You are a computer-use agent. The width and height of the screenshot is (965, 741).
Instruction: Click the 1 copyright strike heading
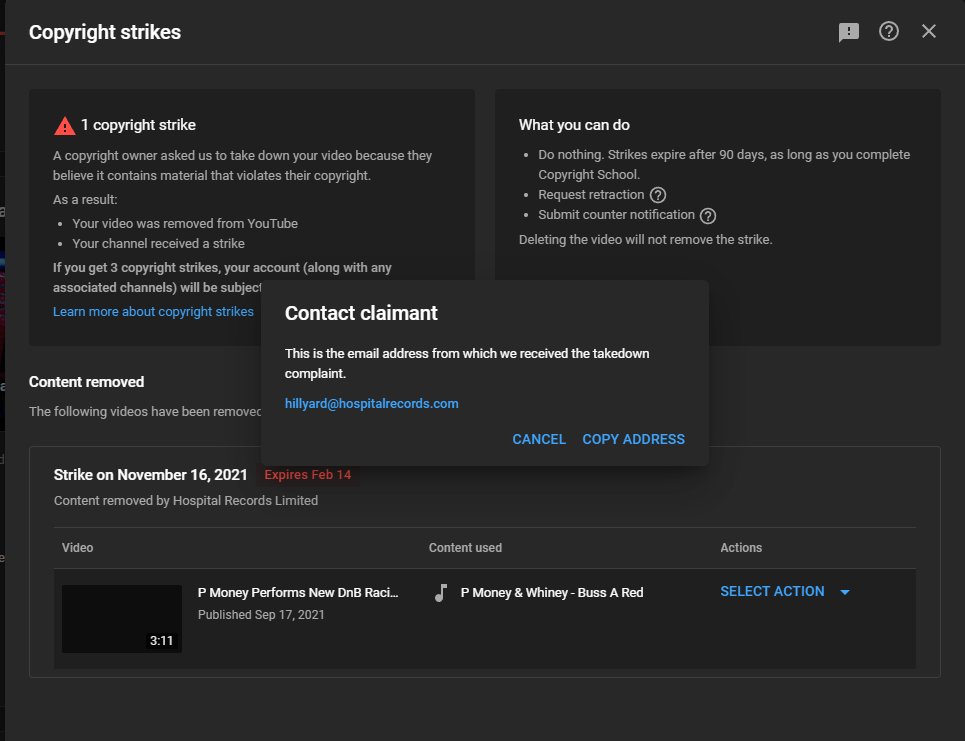point(138,125)
